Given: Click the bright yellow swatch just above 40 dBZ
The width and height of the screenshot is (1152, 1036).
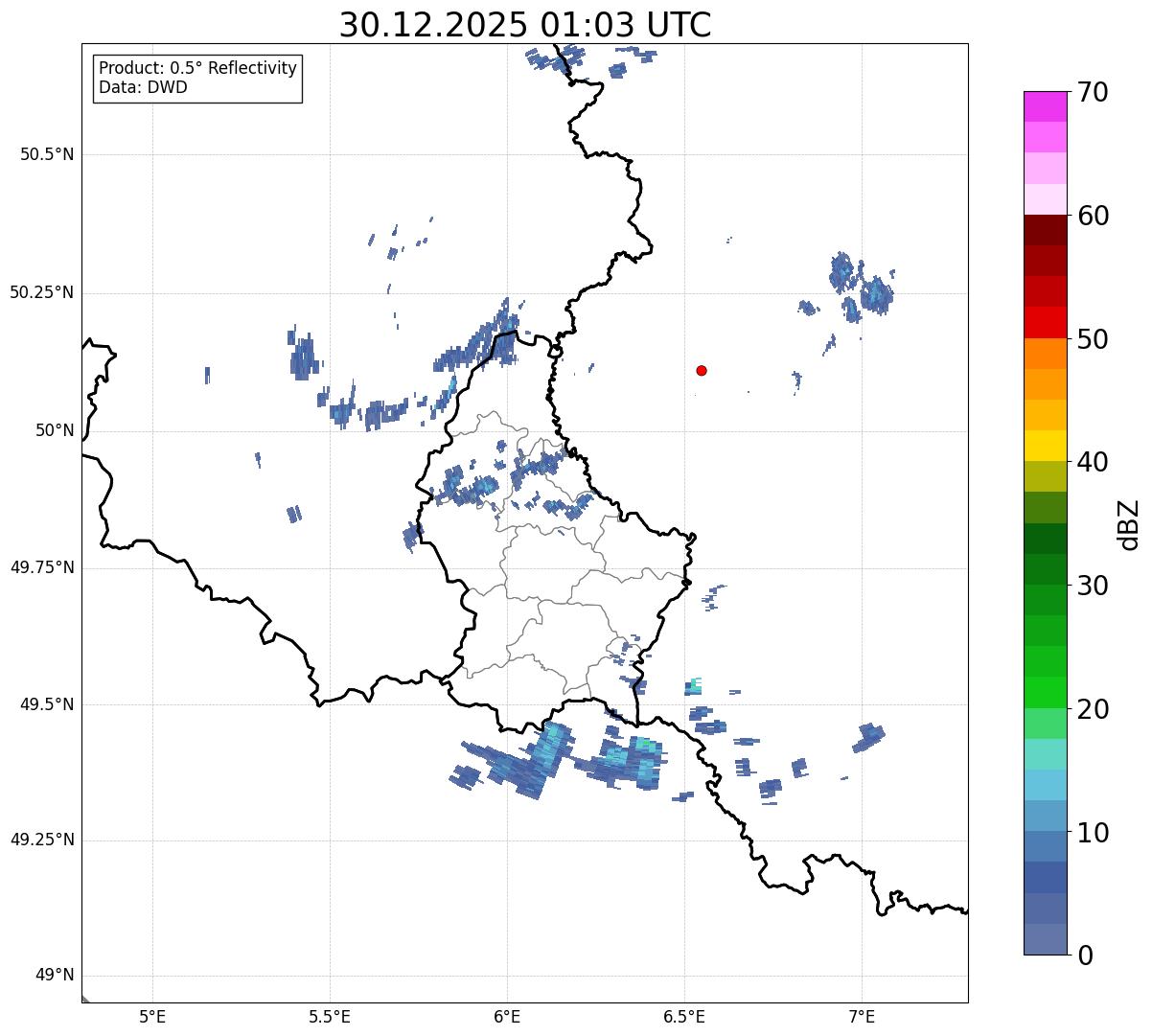Looking at the screenshot, I should click(1045, 446).
